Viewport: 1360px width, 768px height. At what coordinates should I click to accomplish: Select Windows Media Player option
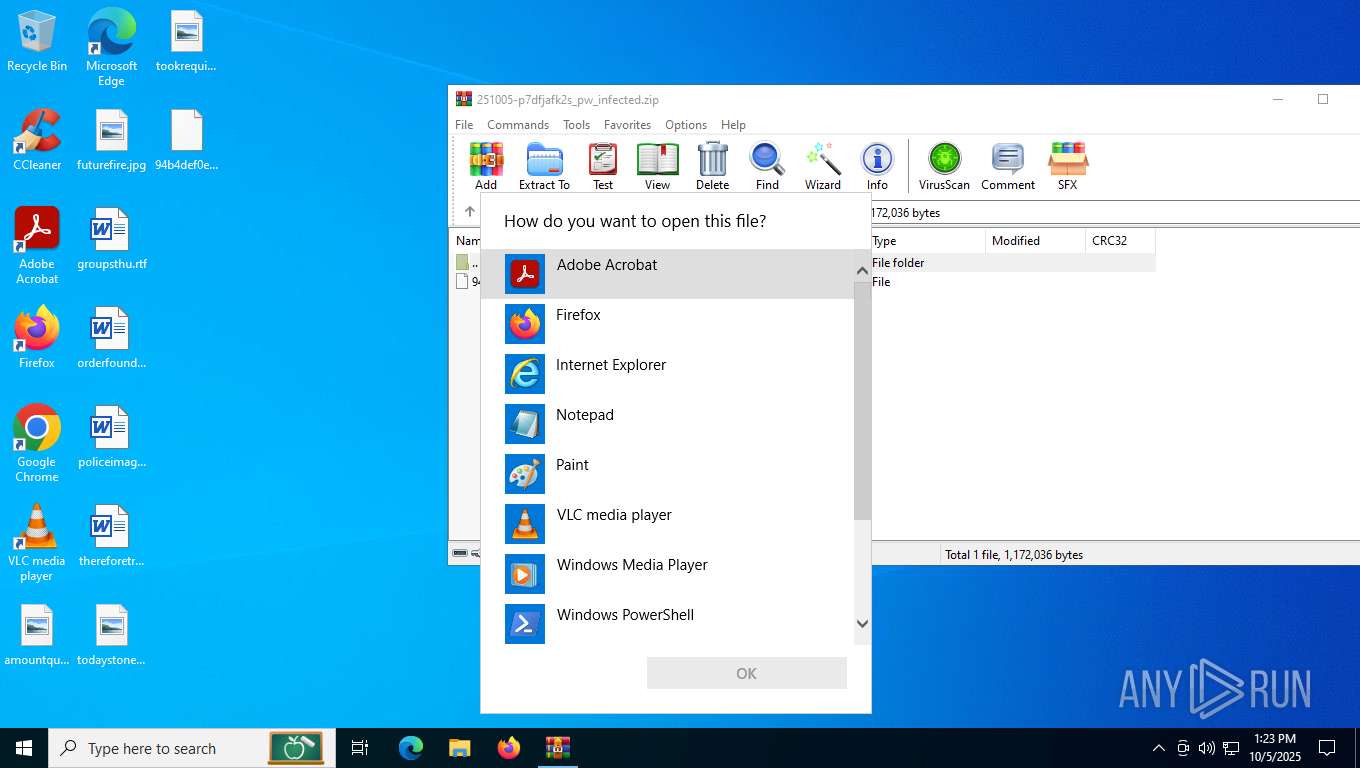pos(668,573)
